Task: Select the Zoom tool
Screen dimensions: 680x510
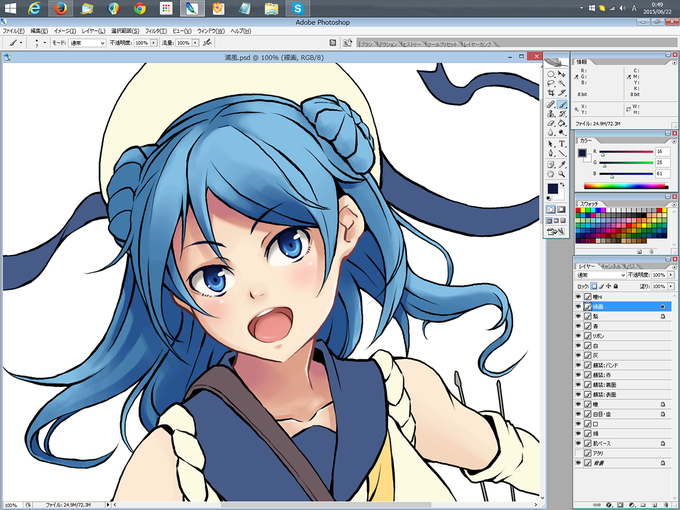Action: [x=562, y=173]
